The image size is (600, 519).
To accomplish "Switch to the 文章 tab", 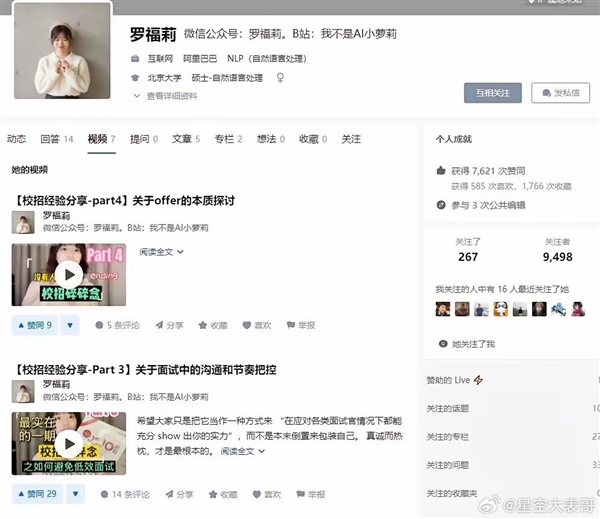I will tap(185, 139).
